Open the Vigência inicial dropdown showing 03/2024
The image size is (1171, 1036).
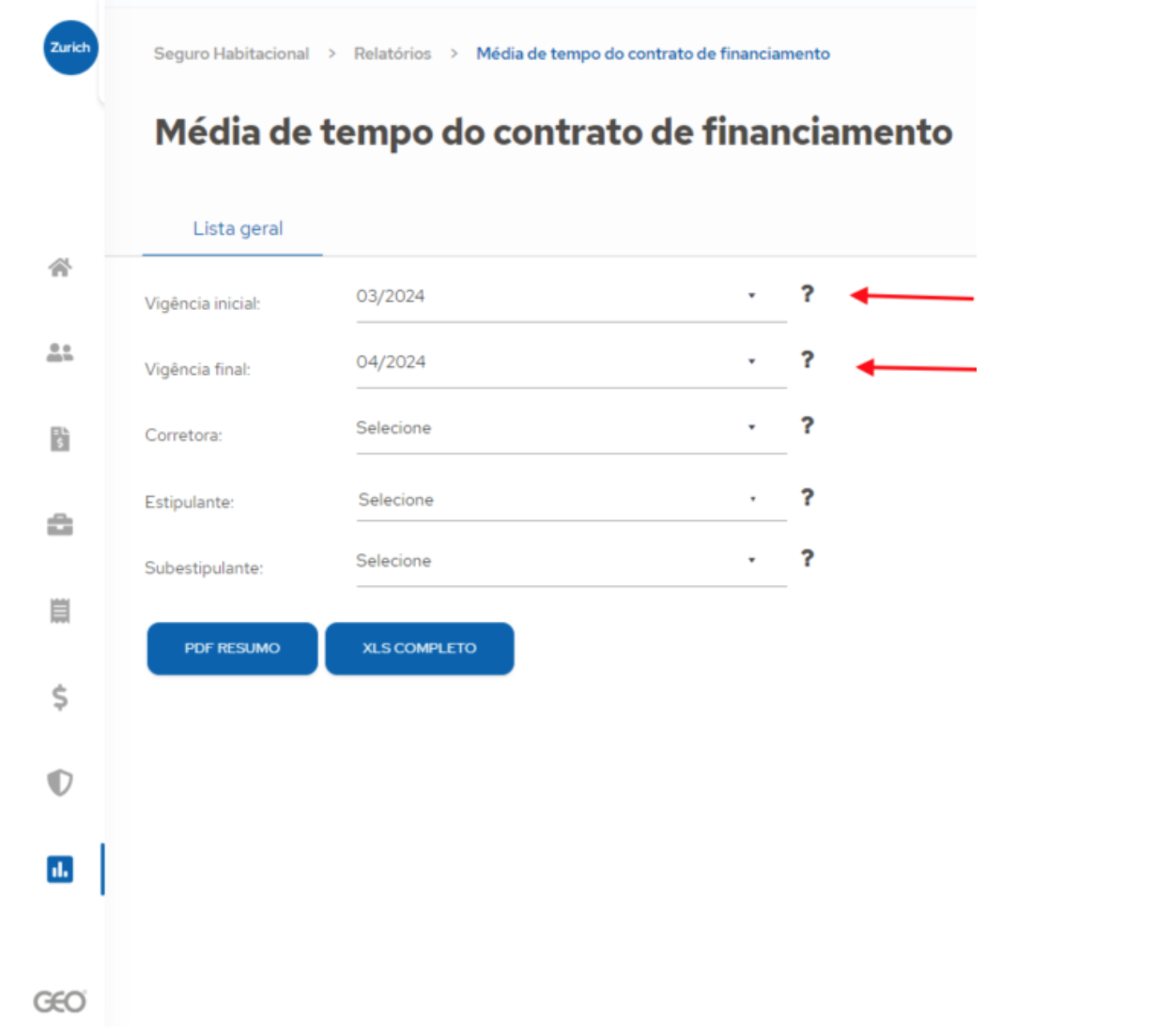(x=571, y=298)
